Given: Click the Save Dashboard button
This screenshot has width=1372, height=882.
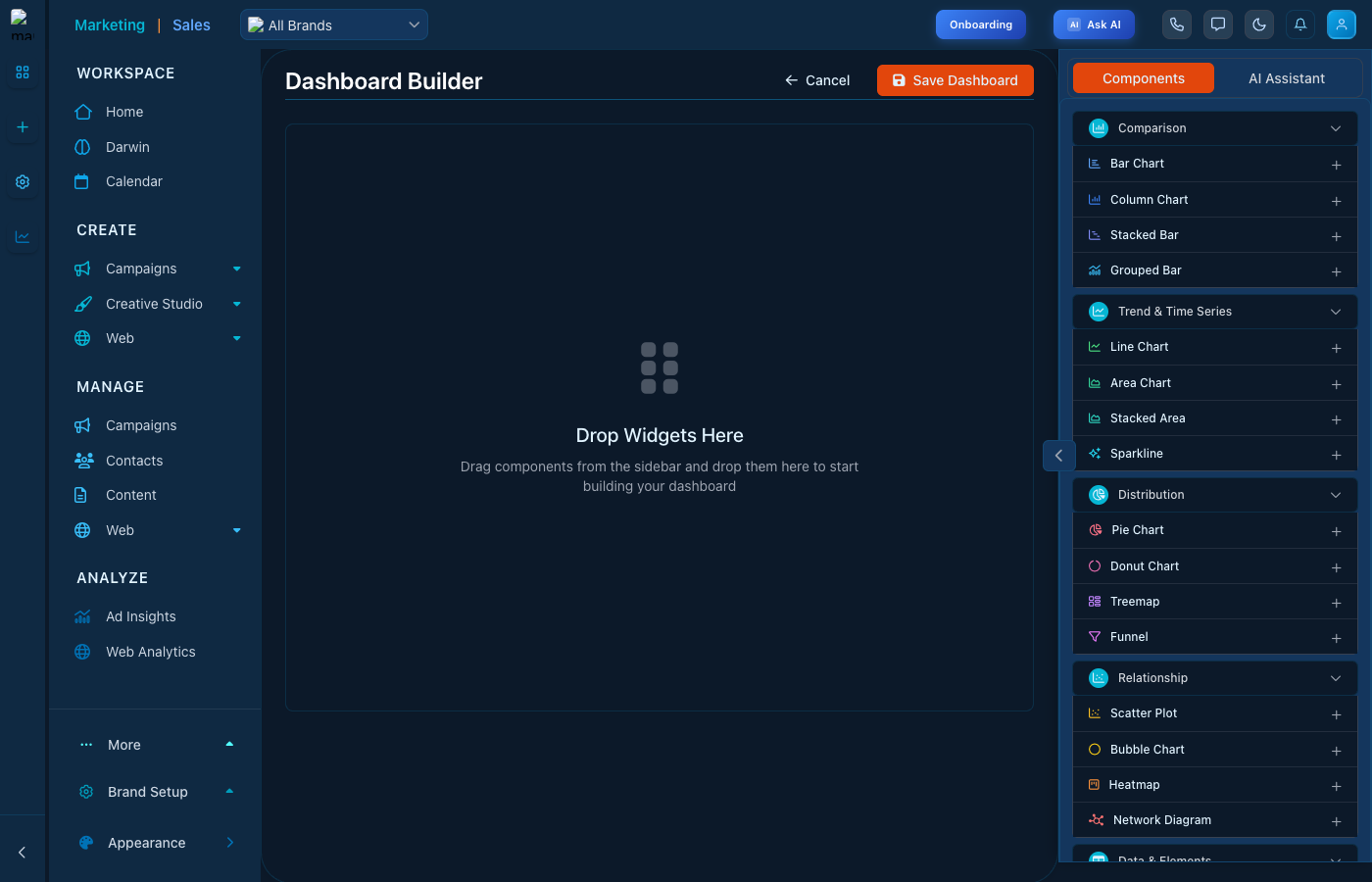Looking at the screenshot, I should (x=955, y=80).
